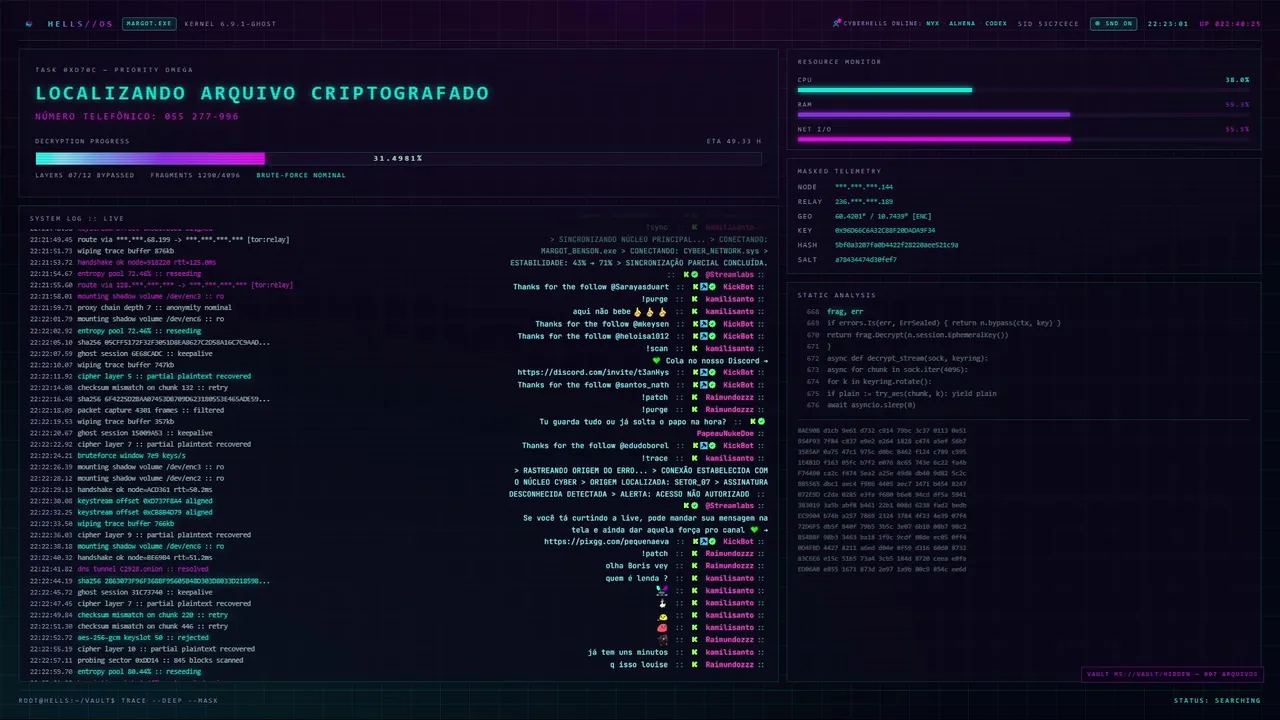The image size is (1280, 720).
Task: Click 'NÚMERO TELEFÔNICO: 055 277-996' text
Action: pyautogui.click(x=137, y=117)
